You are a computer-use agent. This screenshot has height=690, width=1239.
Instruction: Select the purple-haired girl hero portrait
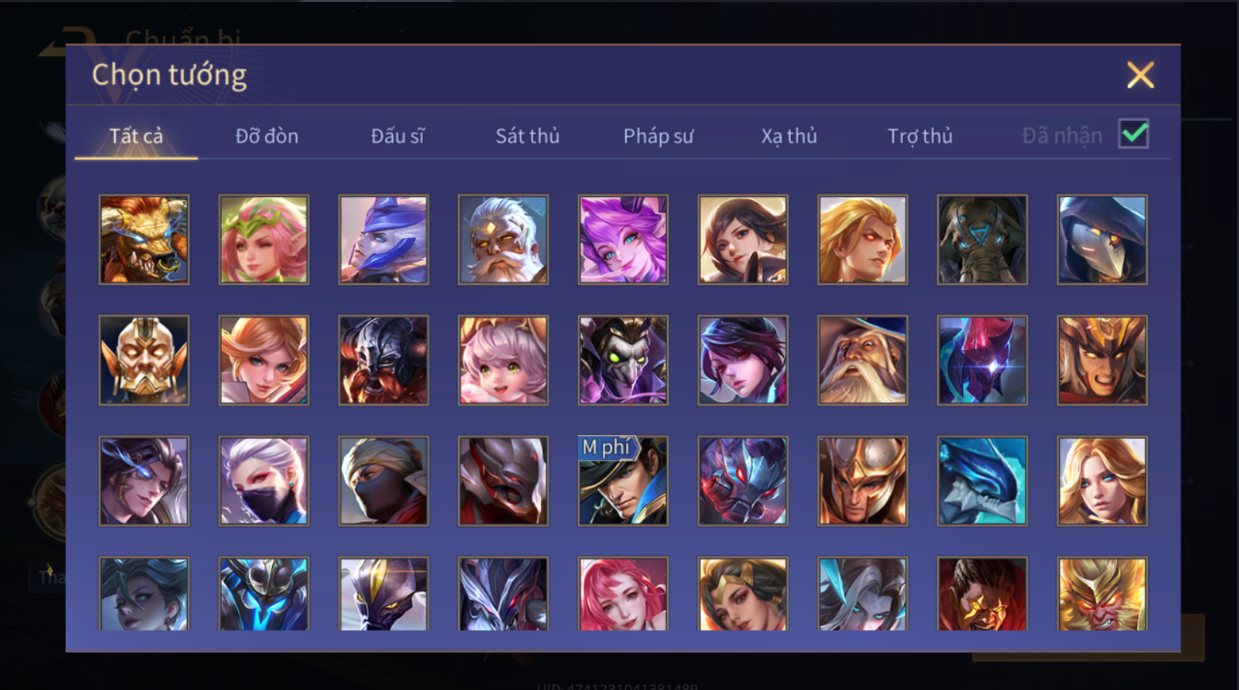(x=623, y=239)
